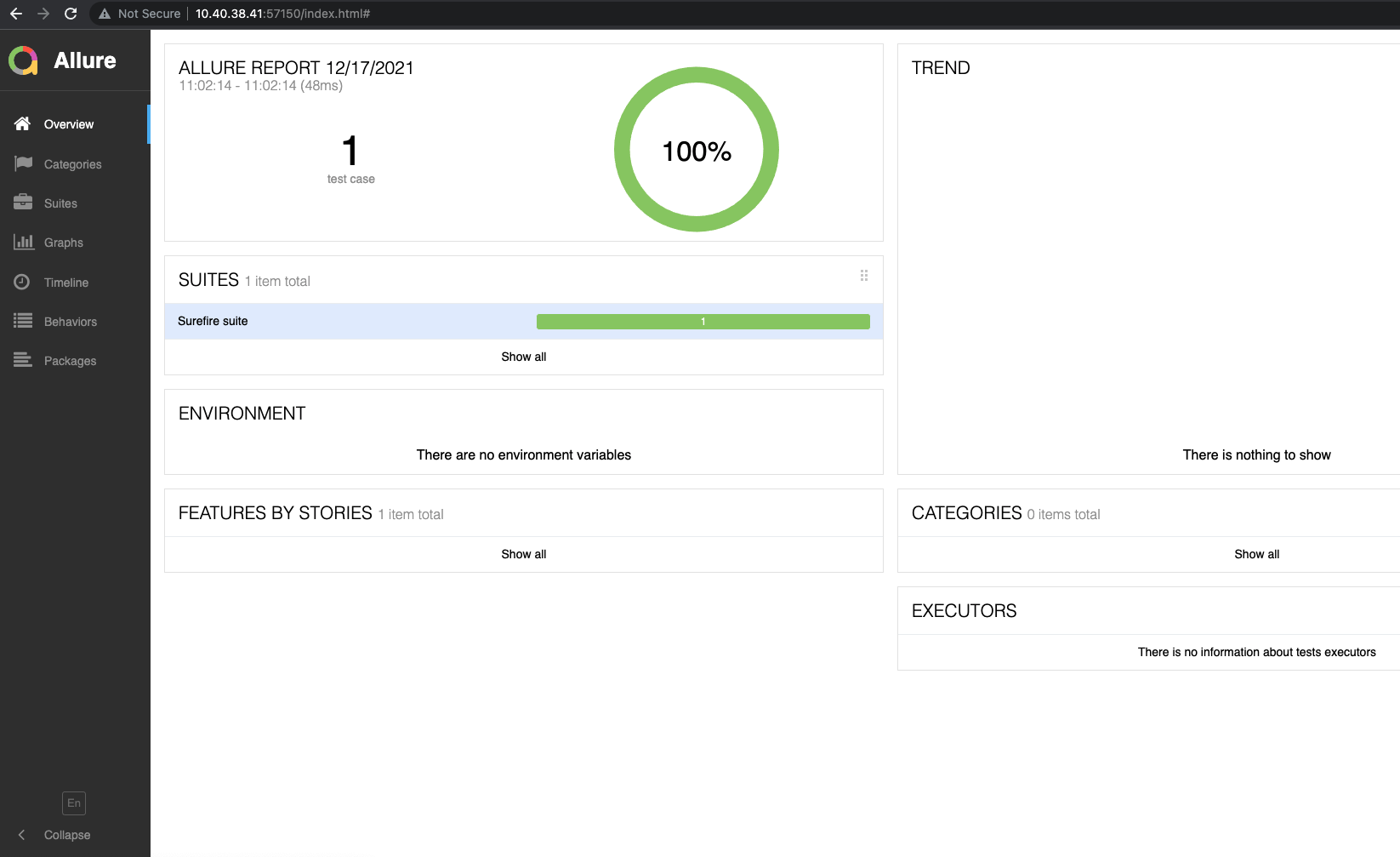1400x857 pixels.
Task: Open the Timeline menu label
Action: coord(66,283)
